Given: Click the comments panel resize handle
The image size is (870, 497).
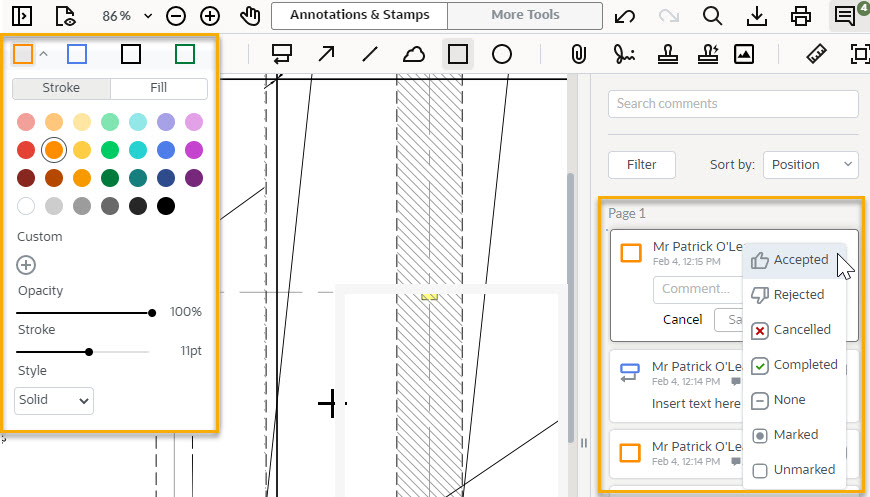Looking at the screenshot, I should [x=584, y=443].
